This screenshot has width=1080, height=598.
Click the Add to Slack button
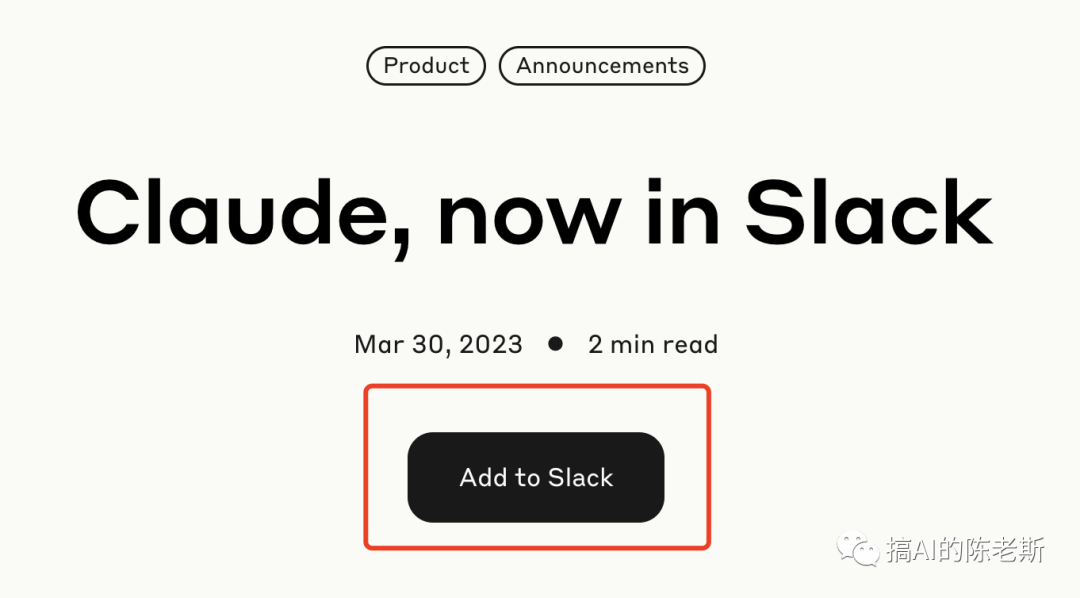[536, 477]
